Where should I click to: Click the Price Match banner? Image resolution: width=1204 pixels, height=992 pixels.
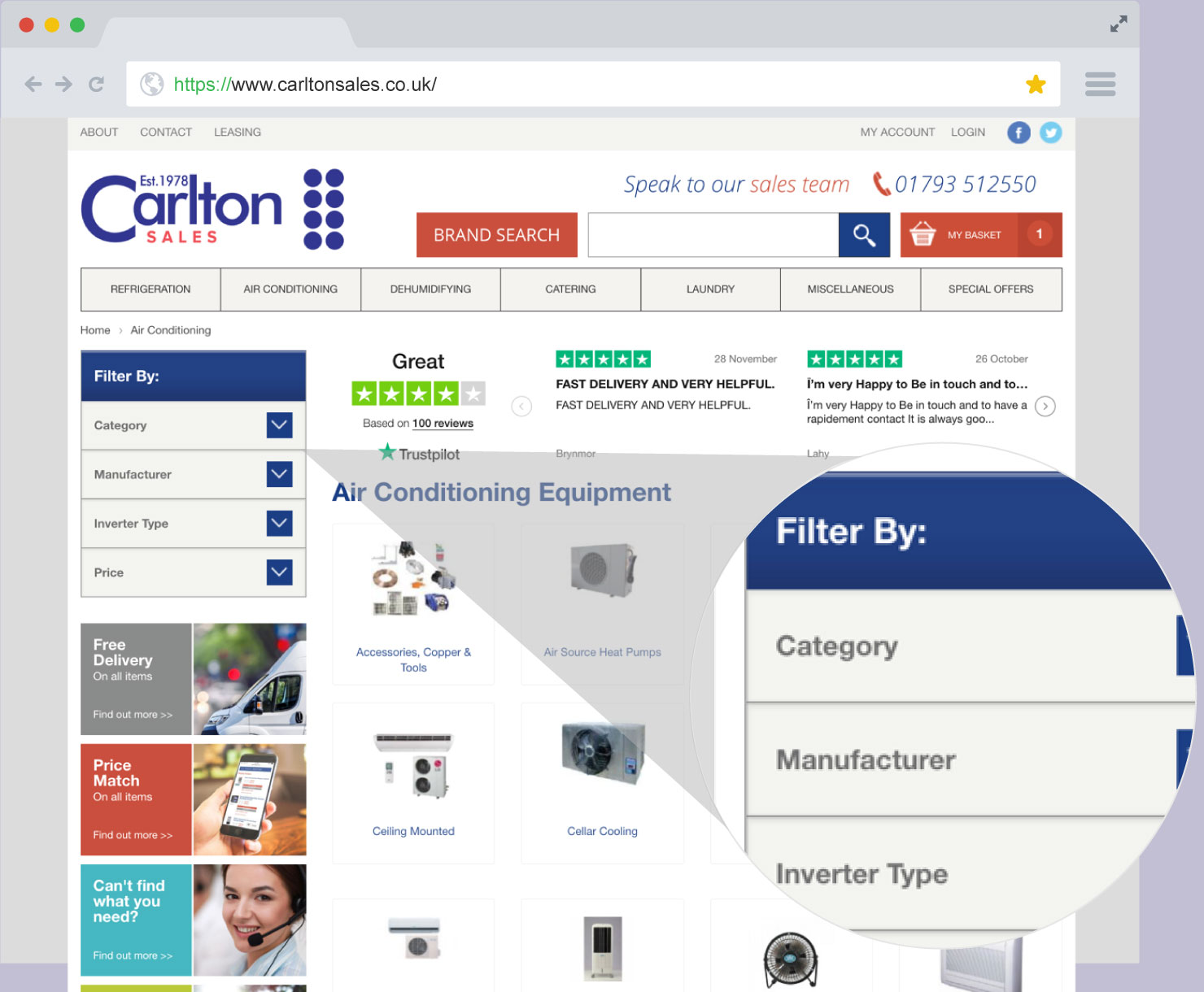194,799
